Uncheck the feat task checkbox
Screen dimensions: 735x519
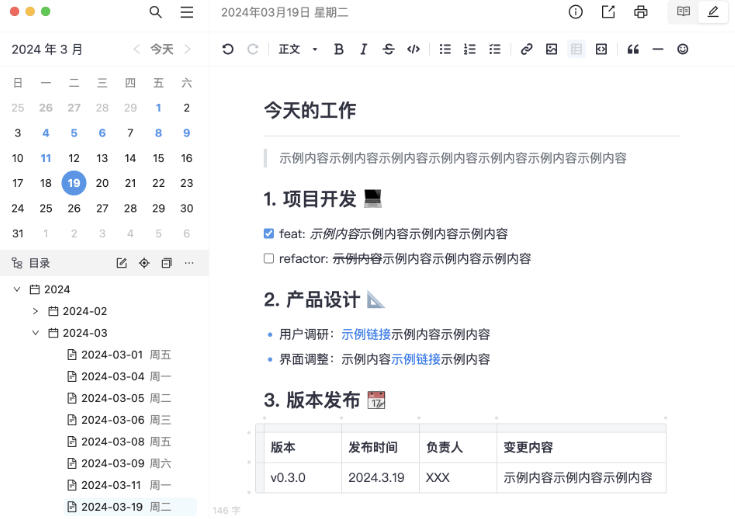point(269,233)
